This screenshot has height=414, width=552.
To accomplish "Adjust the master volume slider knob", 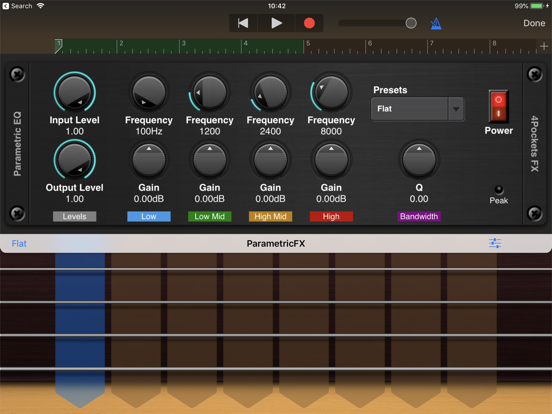I will tap(411, 23).
